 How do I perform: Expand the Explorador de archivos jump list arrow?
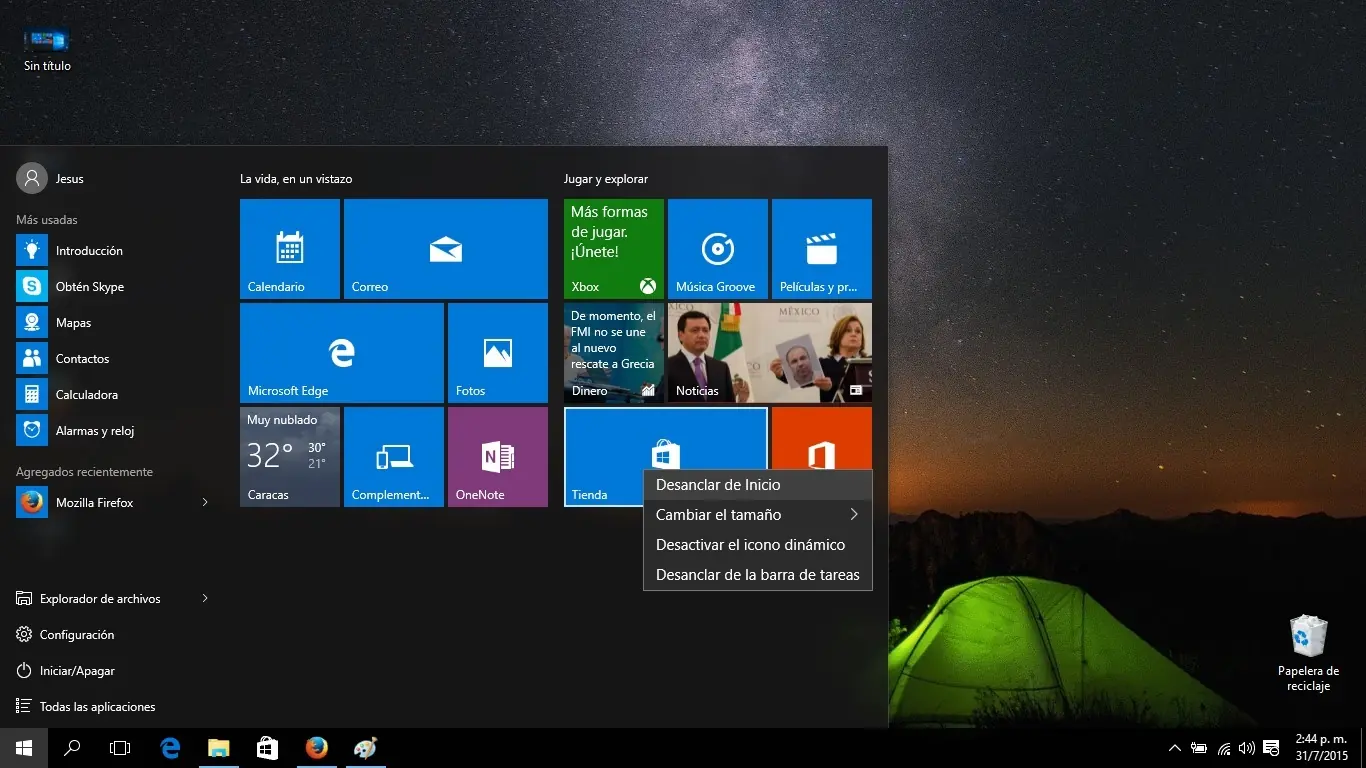204,598
